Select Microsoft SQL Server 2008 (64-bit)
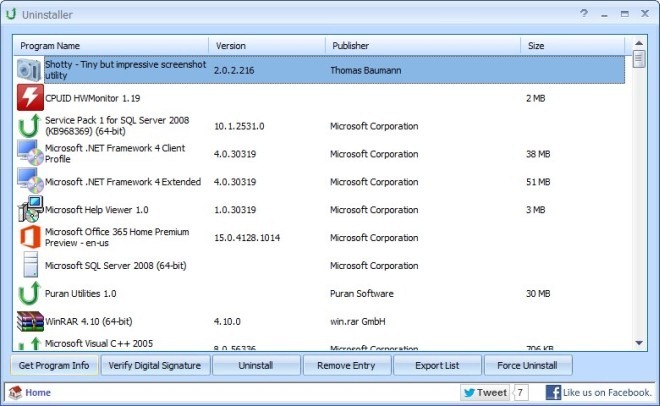Screen dimensions: 660x406 [115, 265]
